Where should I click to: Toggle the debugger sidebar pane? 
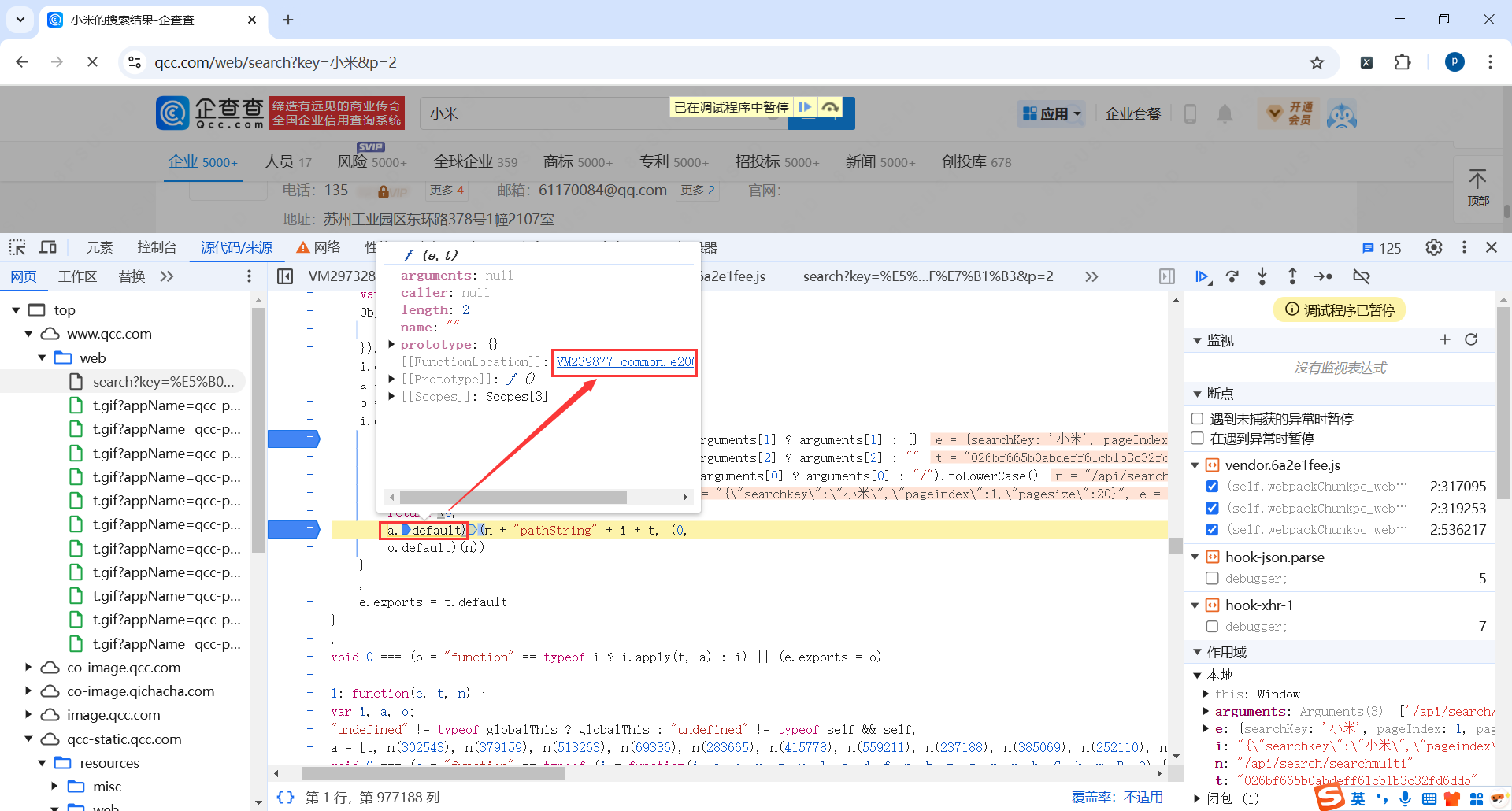1167,276
